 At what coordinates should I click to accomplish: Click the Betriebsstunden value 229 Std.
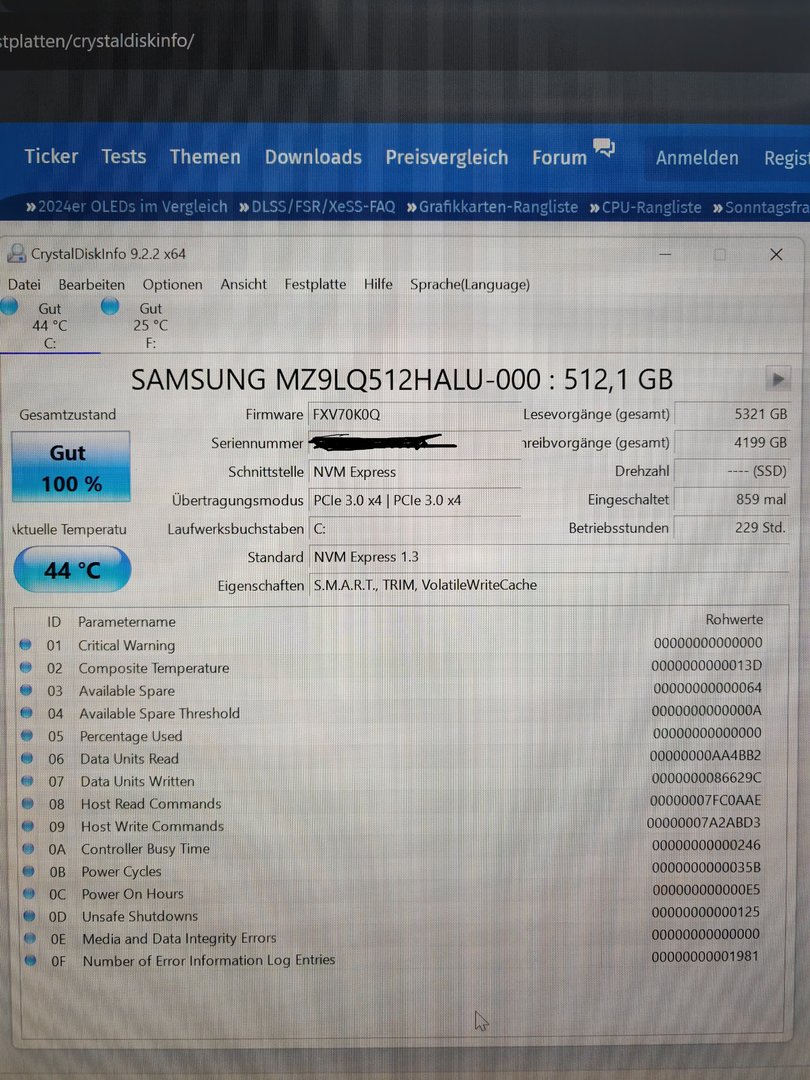point(732,528)
